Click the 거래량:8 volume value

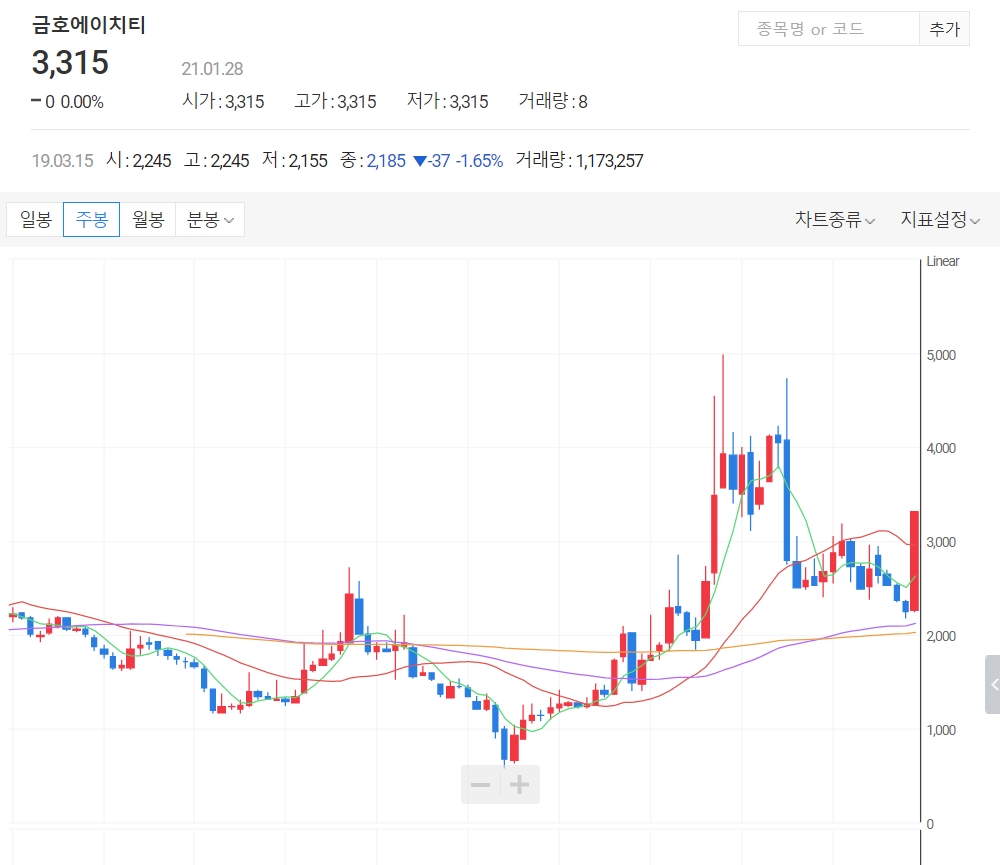[553, 101]
